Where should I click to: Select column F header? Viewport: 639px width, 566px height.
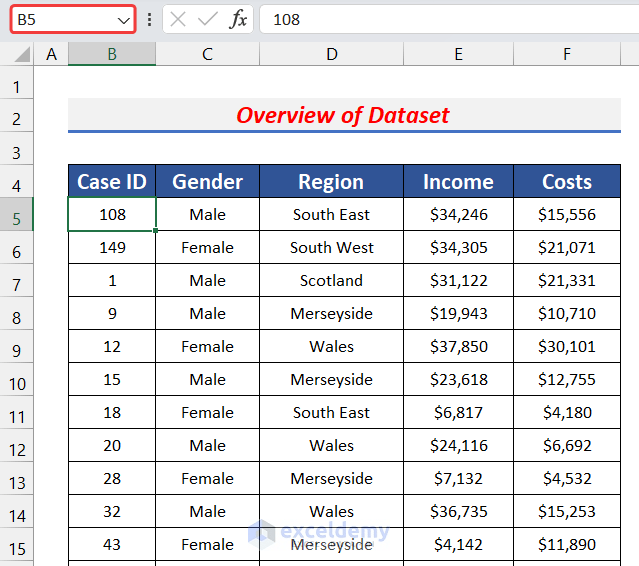[x=567, y=54]
